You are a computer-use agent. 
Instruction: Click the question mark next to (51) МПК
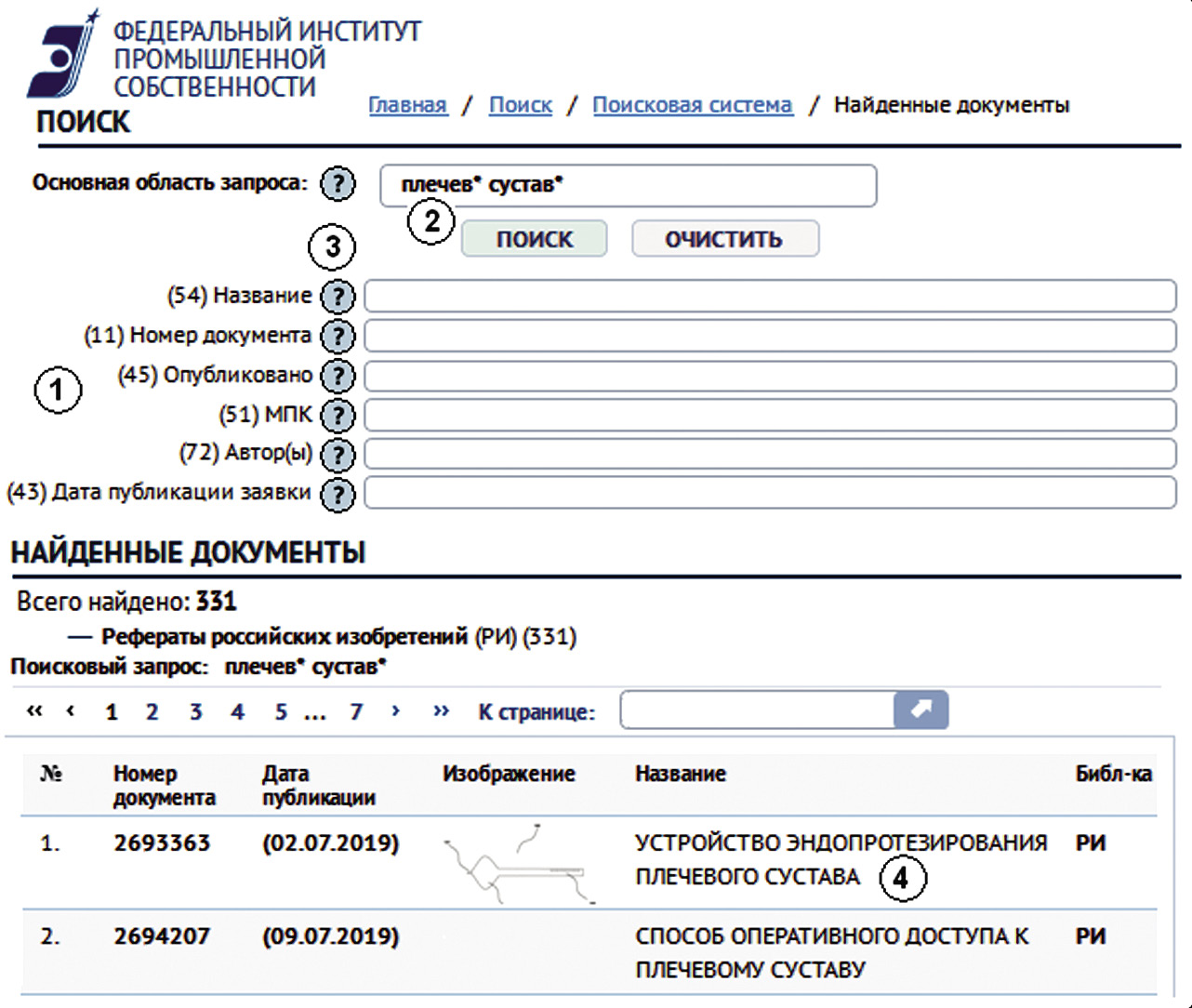[x=338, y=415]
